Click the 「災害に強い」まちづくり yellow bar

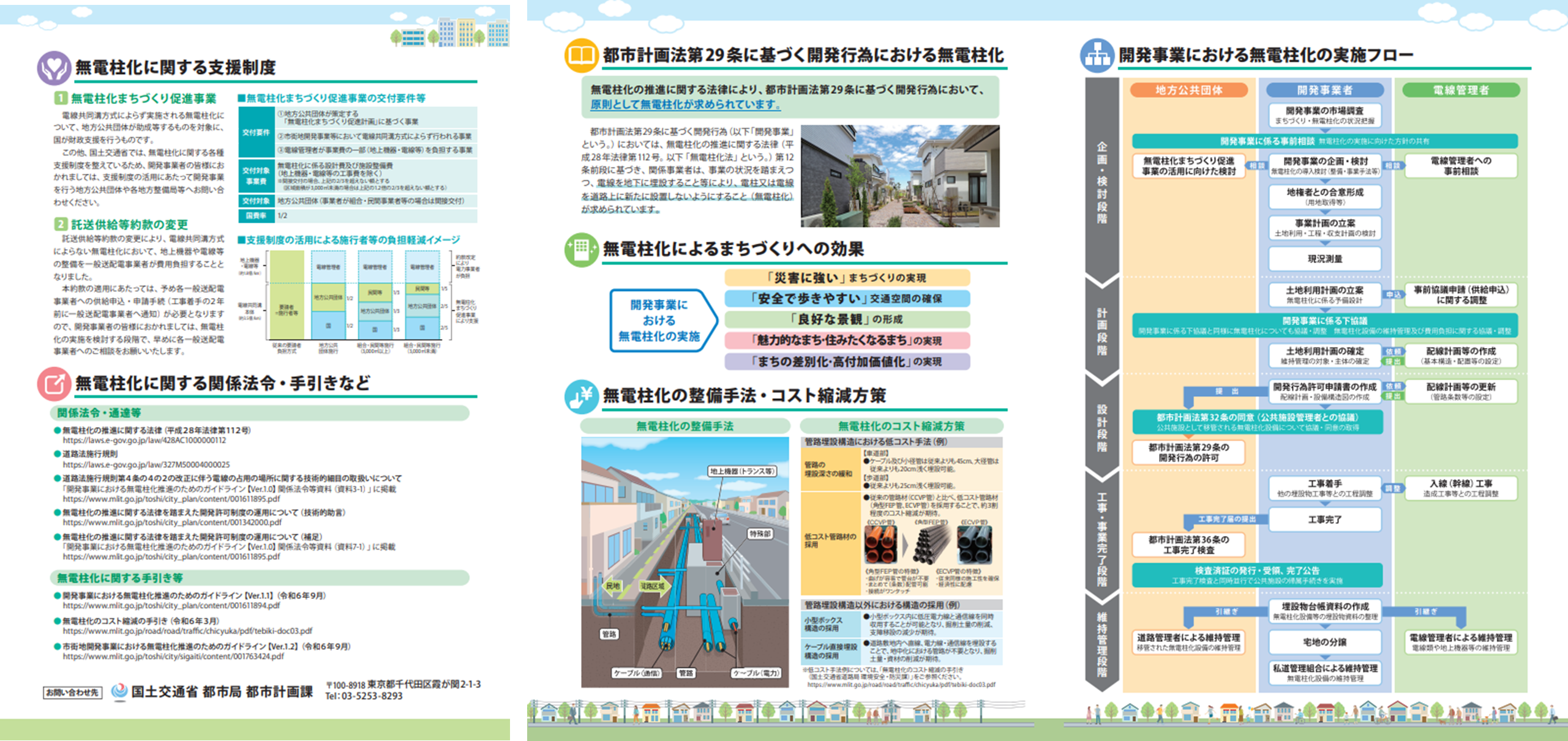point(847,278)
